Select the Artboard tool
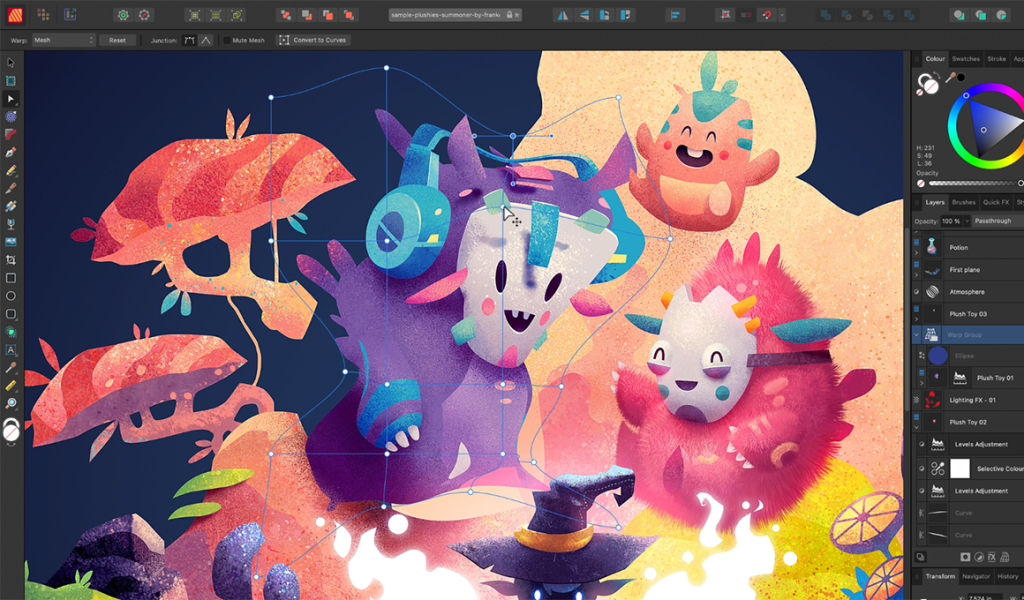This screenshot has width=1024, height=600. 10,81
